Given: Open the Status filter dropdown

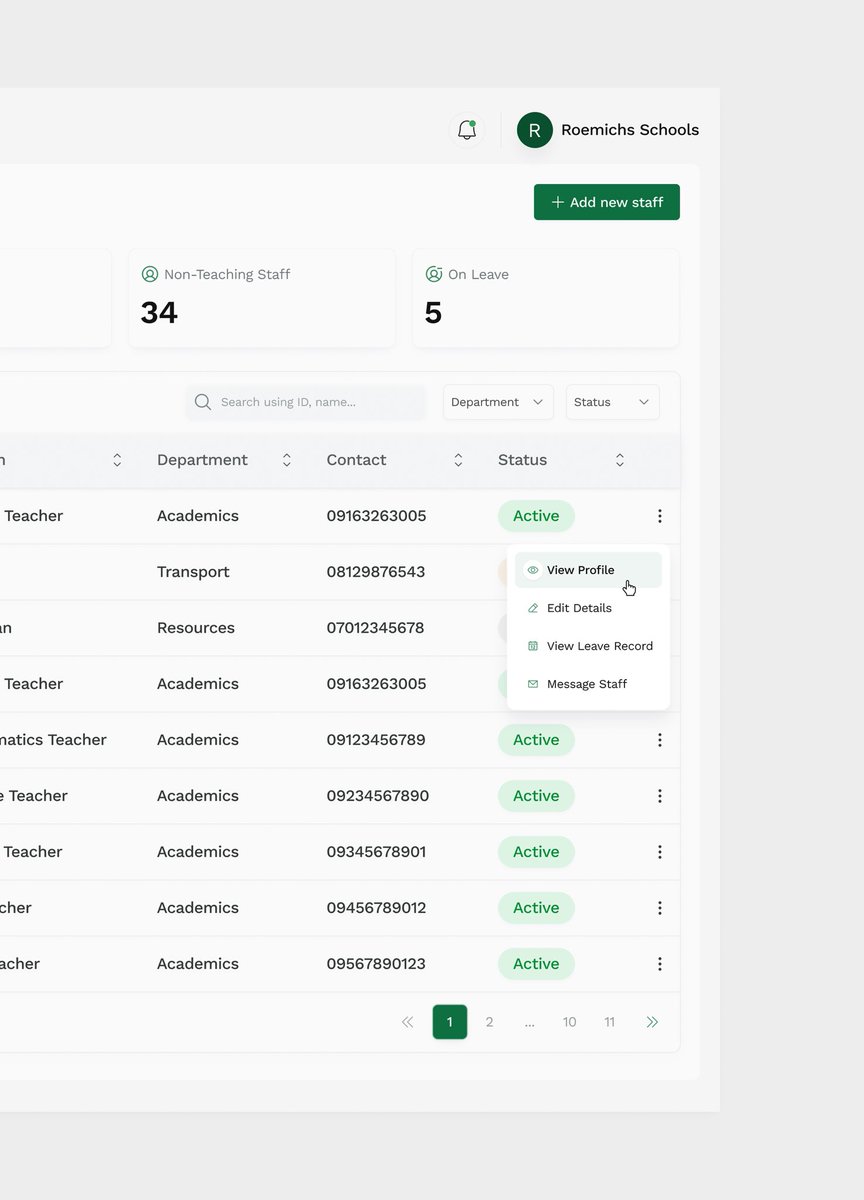Looking at the screenshot, I should click(613, 402).
